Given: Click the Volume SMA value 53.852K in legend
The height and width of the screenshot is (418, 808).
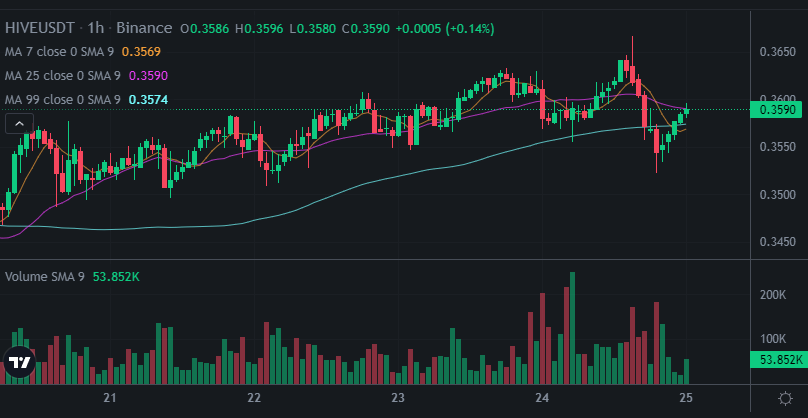Looking at the screenshot, I should point(116,277).
